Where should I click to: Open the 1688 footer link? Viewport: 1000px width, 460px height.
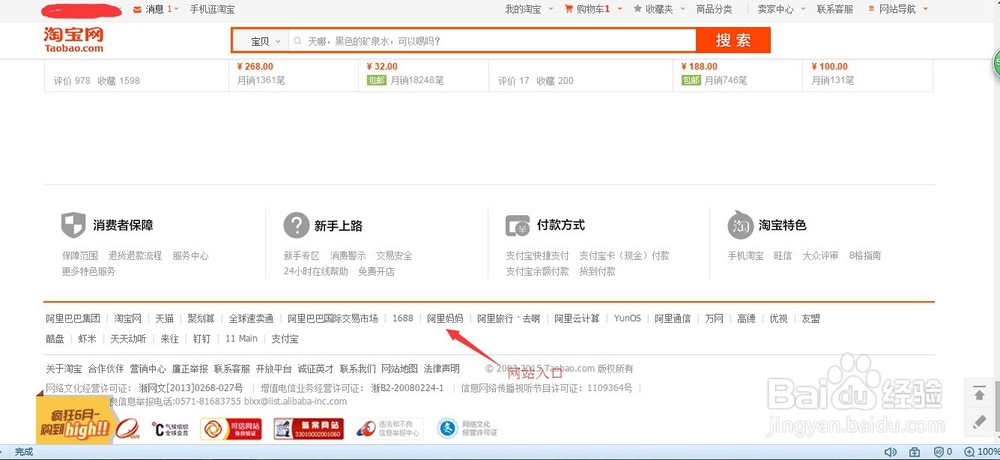tap(403, 318)
